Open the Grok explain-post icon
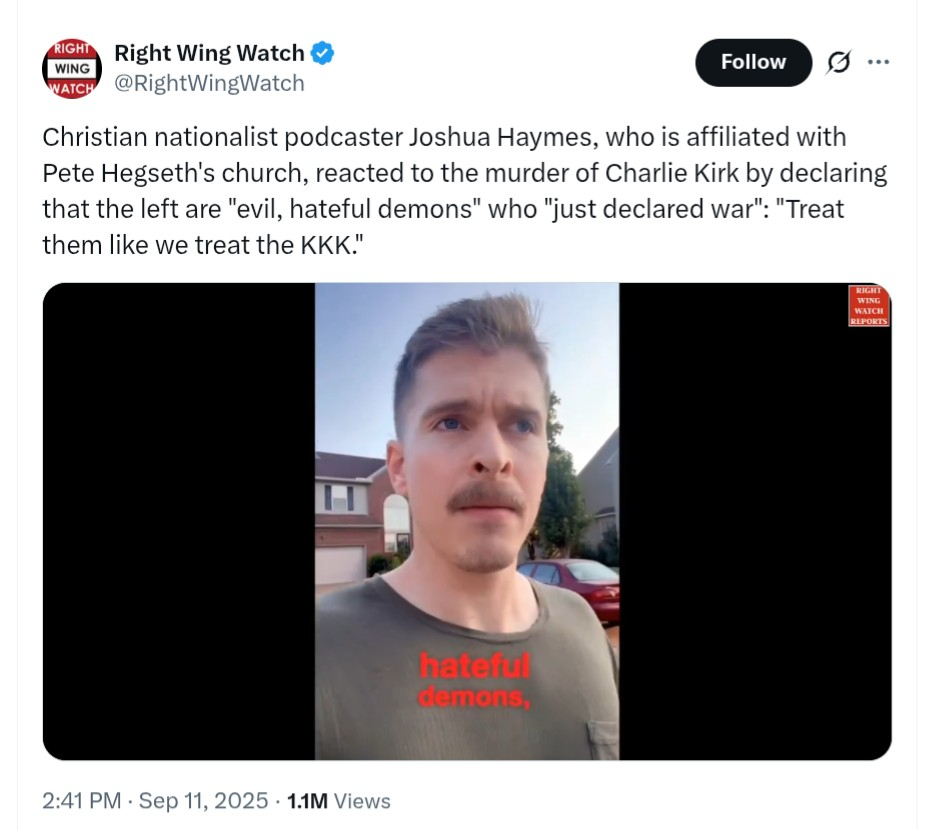This screenshot has width=945, height=830. pyautogui.click(x=838, y=62)
